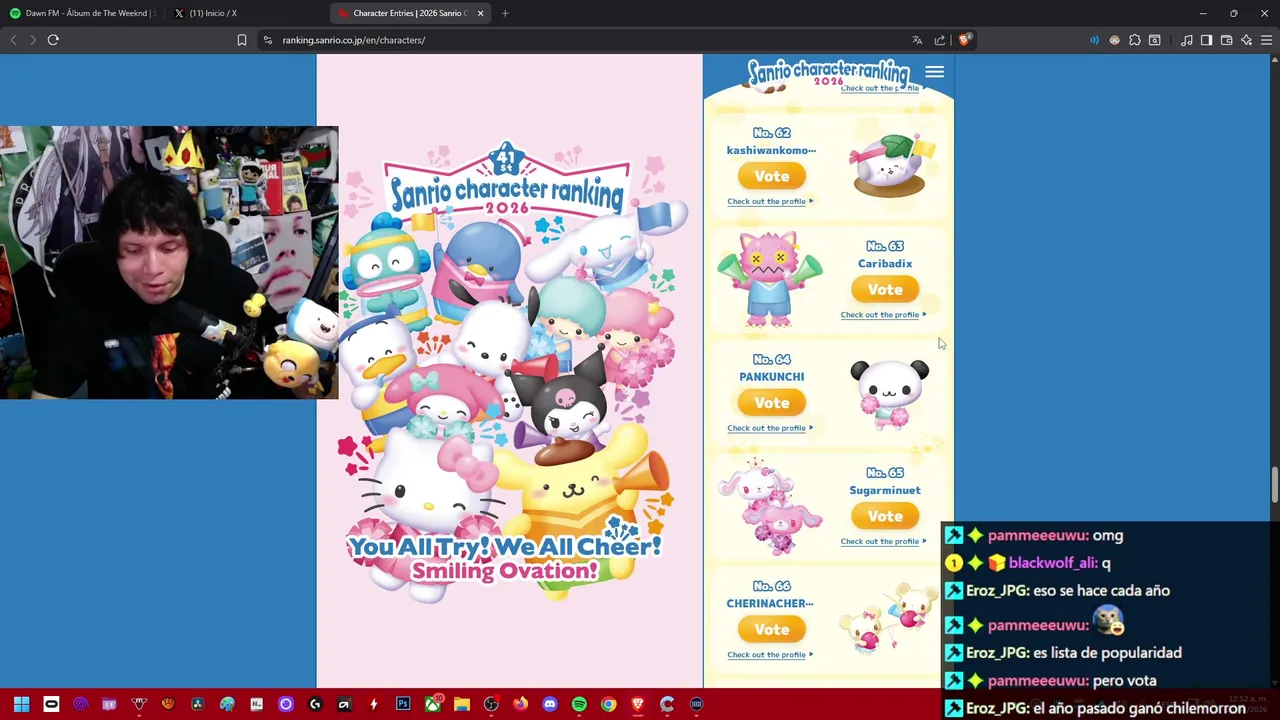Image resolution: width=1280 pixels, height=720 pixels.
Task: Open the Brave Wallet icon
Action: [1226, 40]
